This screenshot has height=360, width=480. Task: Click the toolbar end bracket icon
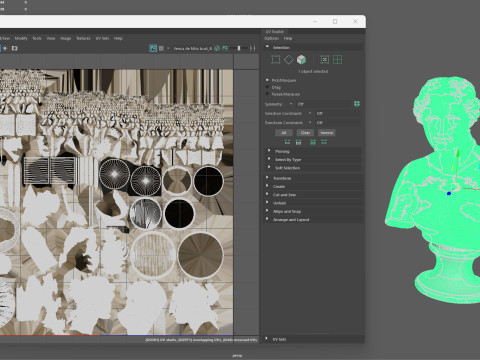pyautogui.click(x=253, y=48)
